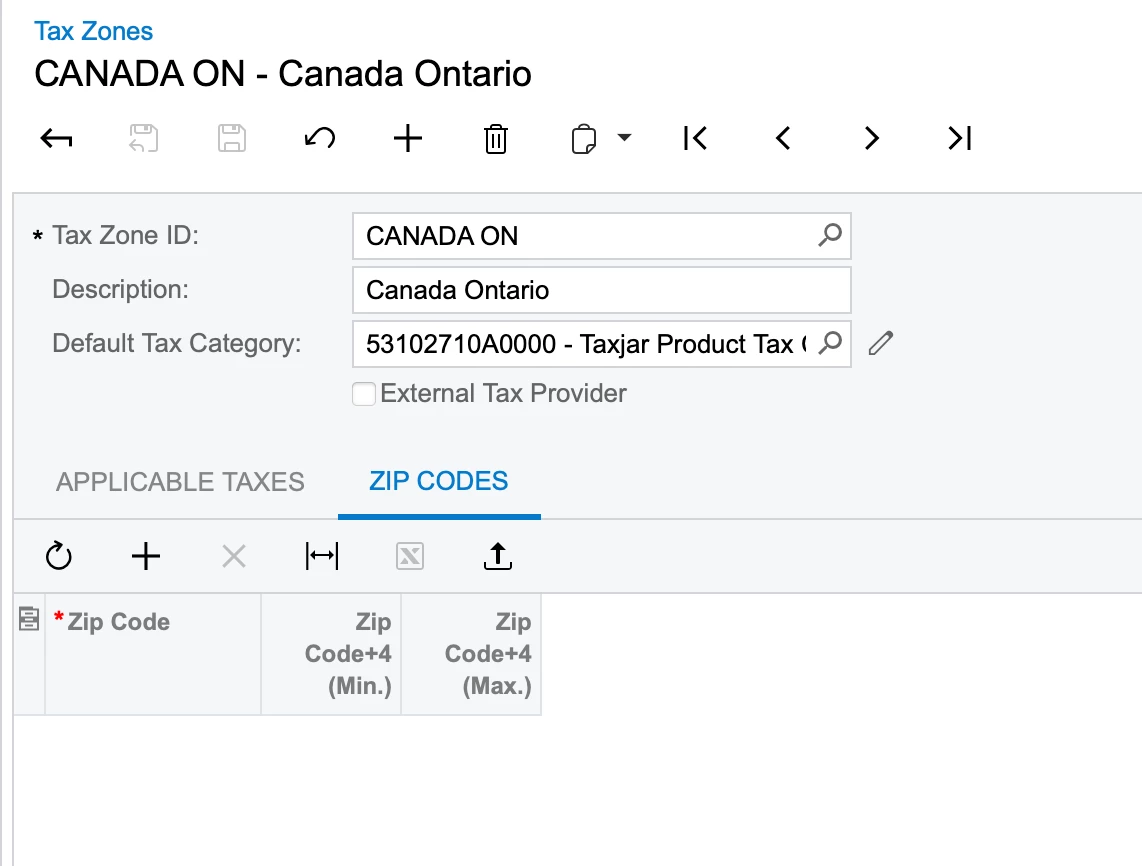This screenshot has height=866, width=1142.
Task: Add a new tax zone record
Action: 408,139
